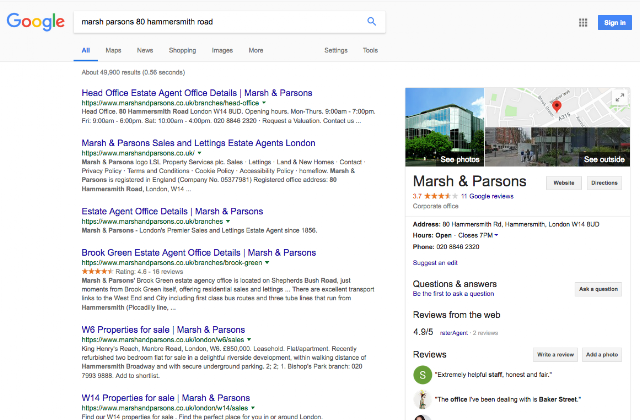Click 'See photos' building thumbnail
The height and width of the screenshot is (420, 640).
pos(444,127)
